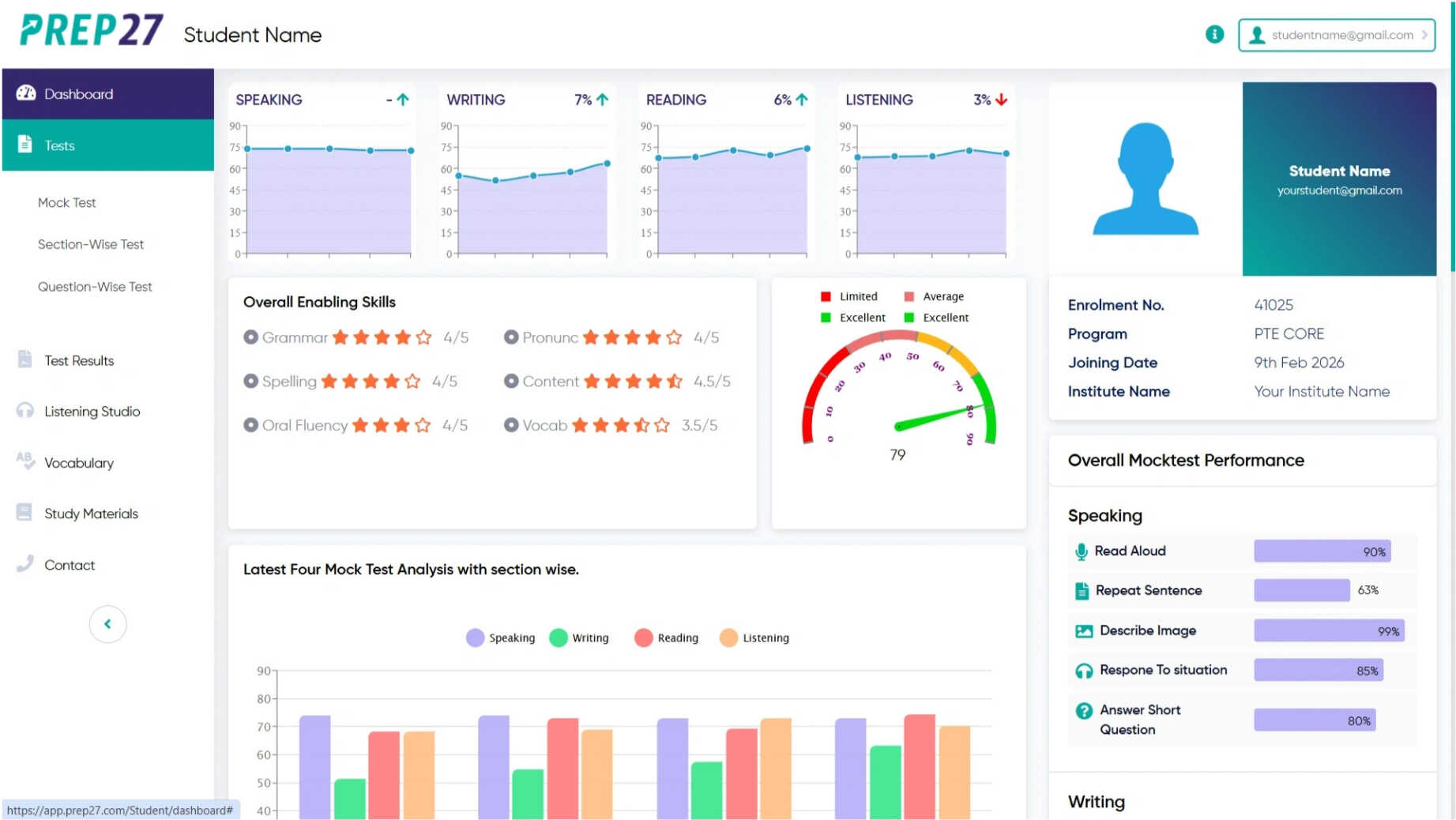The width and height of the screenshot is (1456, 820).
Task: Switch to the Tests section
Action: coord(58,145)
